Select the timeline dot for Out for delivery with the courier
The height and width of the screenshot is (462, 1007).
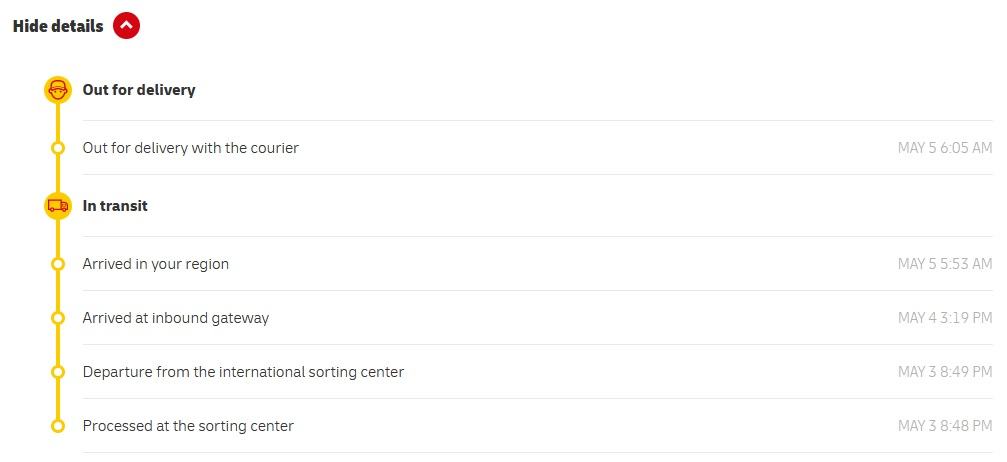coord(58,148)
